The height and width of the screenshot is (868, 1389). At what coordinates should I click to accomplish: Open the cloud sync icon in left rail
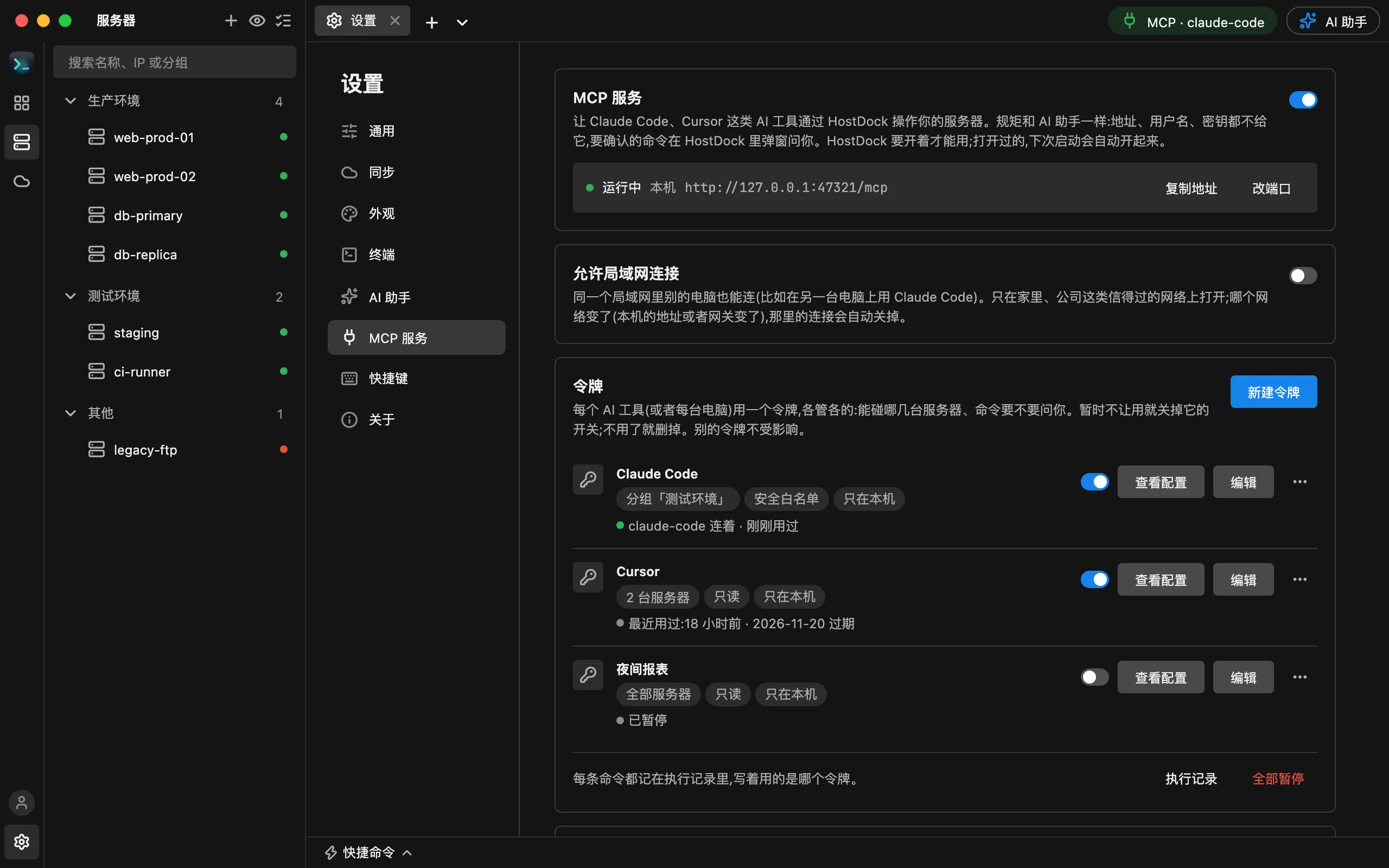coord(22,181)
